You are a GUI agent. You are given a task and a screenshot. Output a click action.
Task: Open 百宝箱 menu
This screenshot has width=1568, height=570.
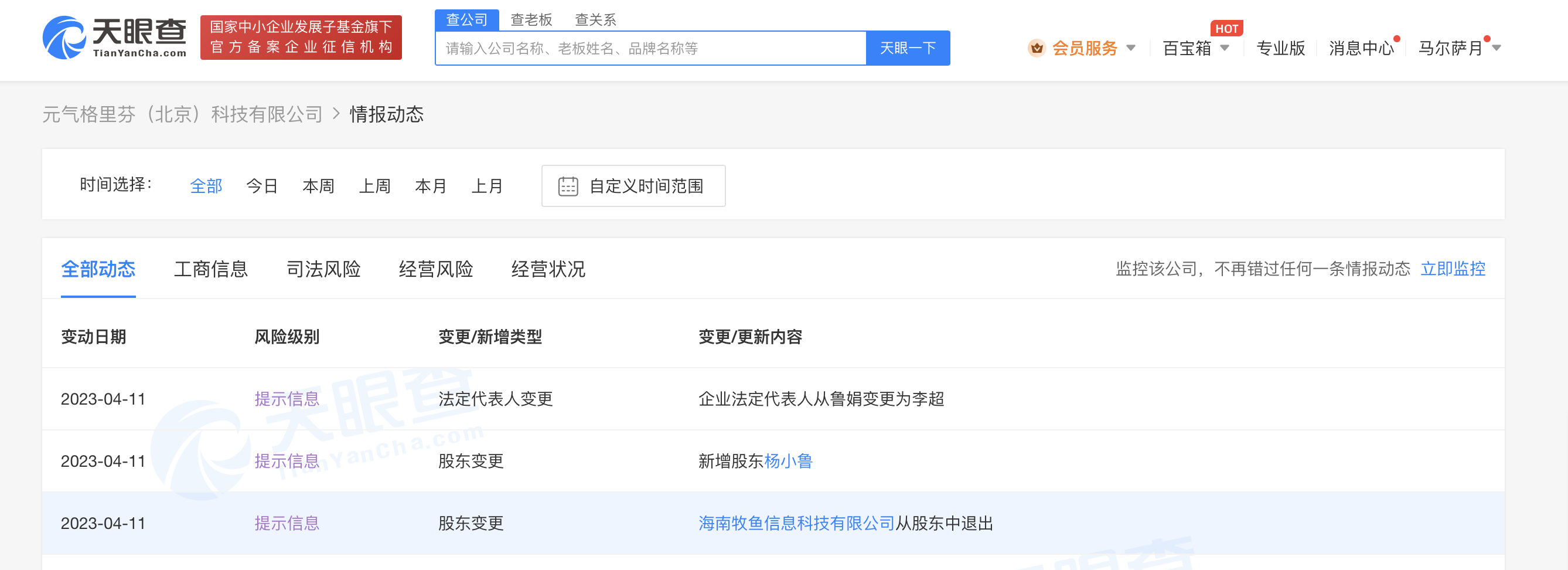(x=1187, y=48)
